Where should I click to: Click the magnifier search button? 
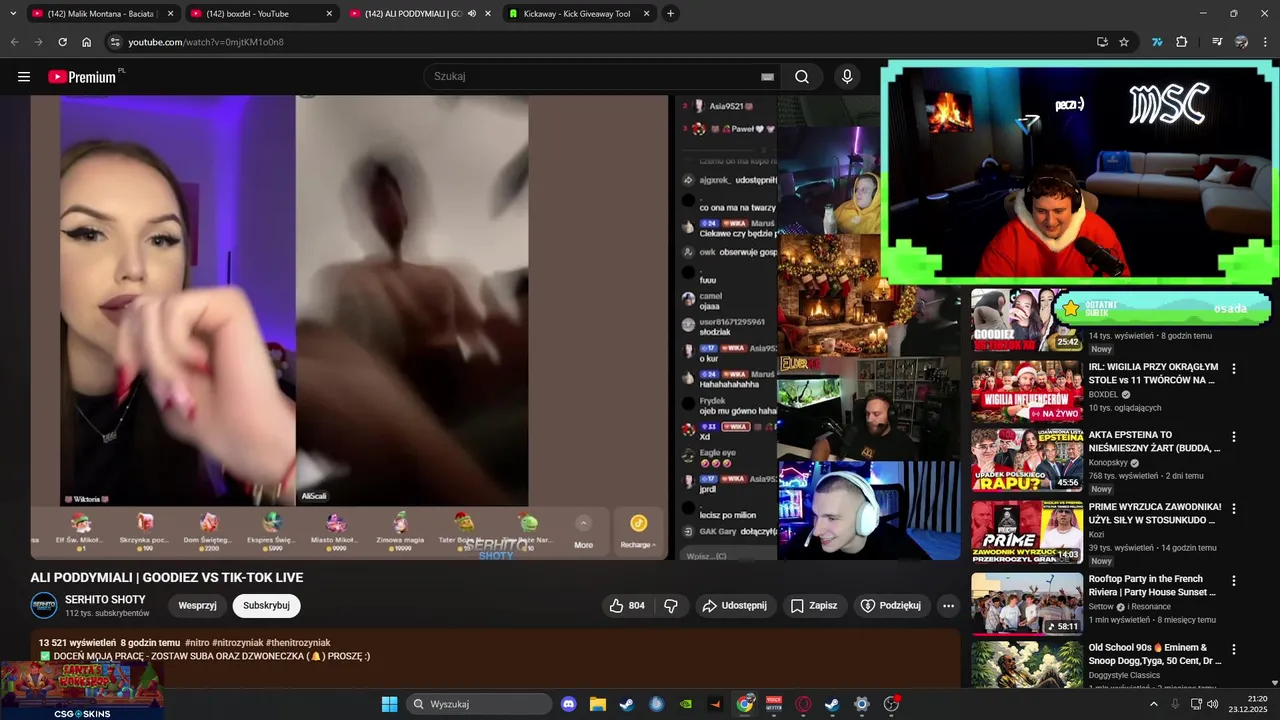[802, 77]
